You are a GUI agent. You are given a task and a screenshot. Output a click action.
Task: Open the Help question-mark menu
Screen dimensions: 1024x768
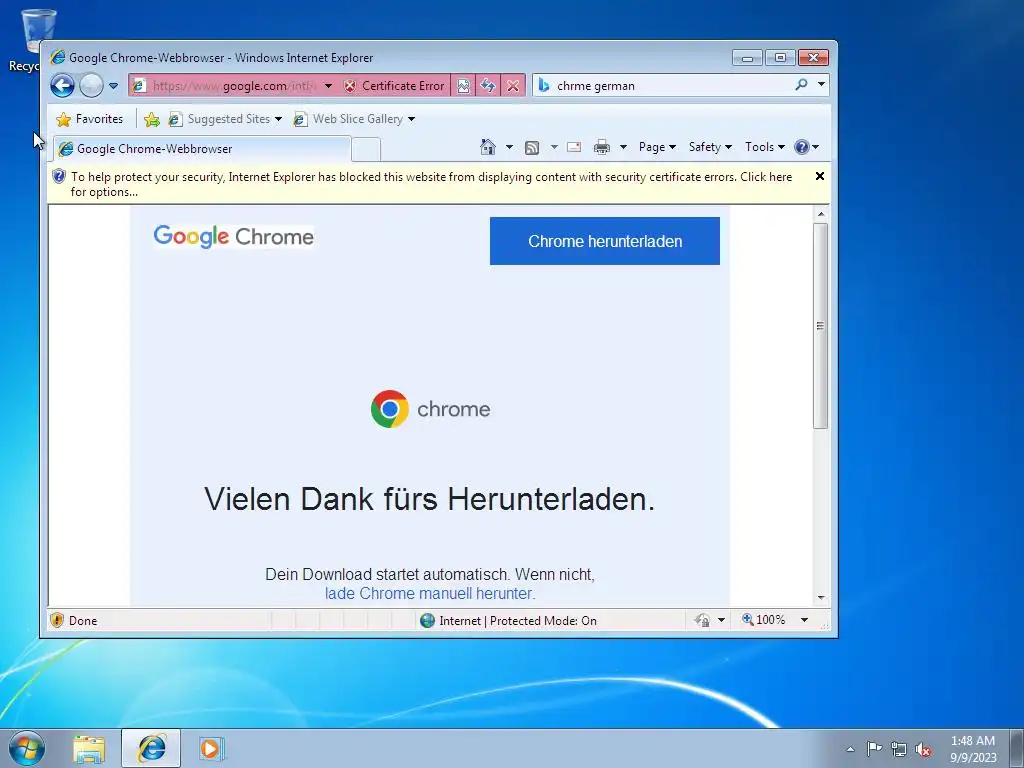pos(807,147)
